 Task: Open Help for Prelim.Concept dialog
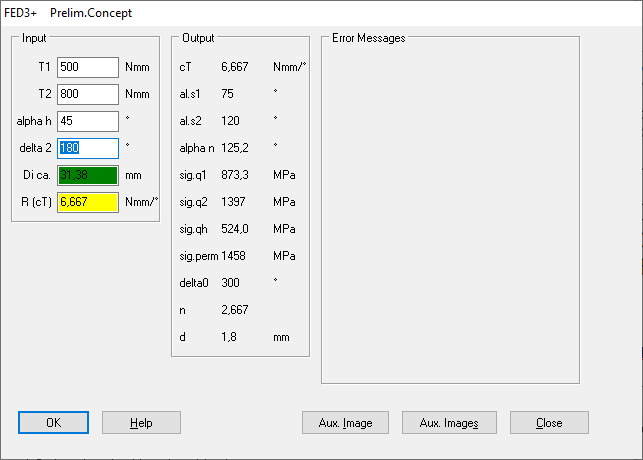141,423
